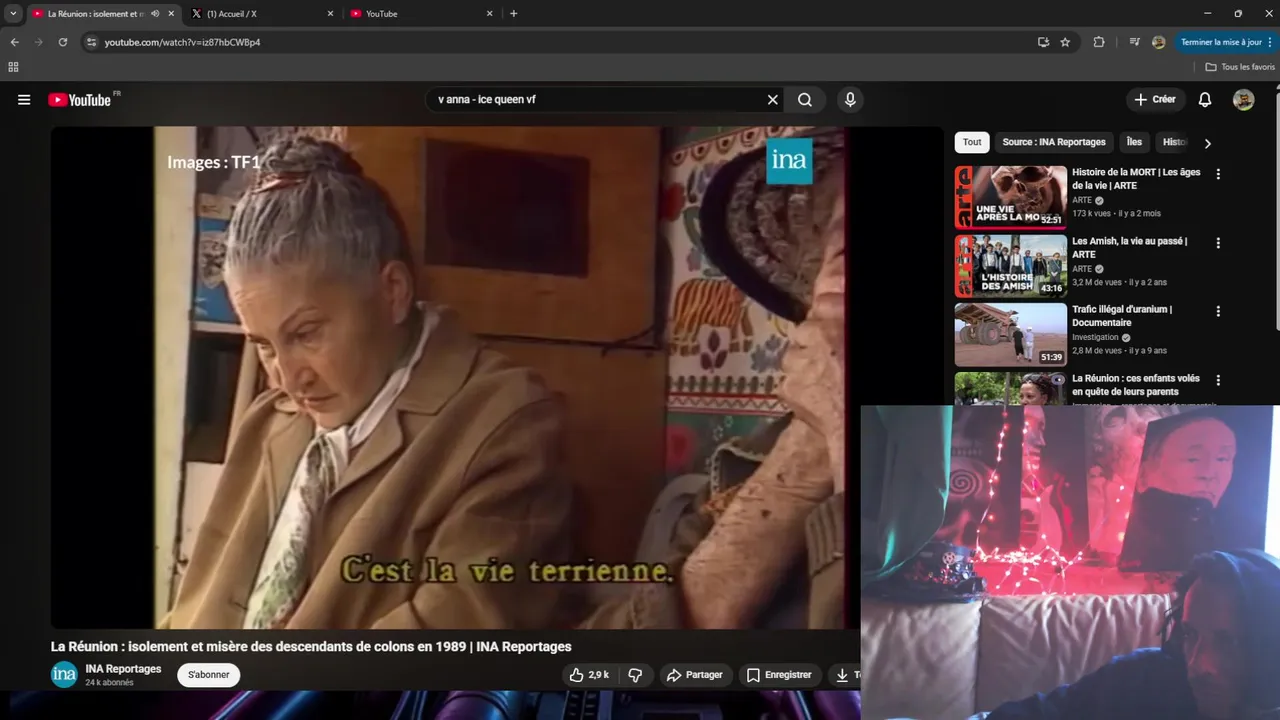Open title 'Les Amish, la vie au passé | ARTE'
Screen dimensions: 1280x720
(1129, 248)
